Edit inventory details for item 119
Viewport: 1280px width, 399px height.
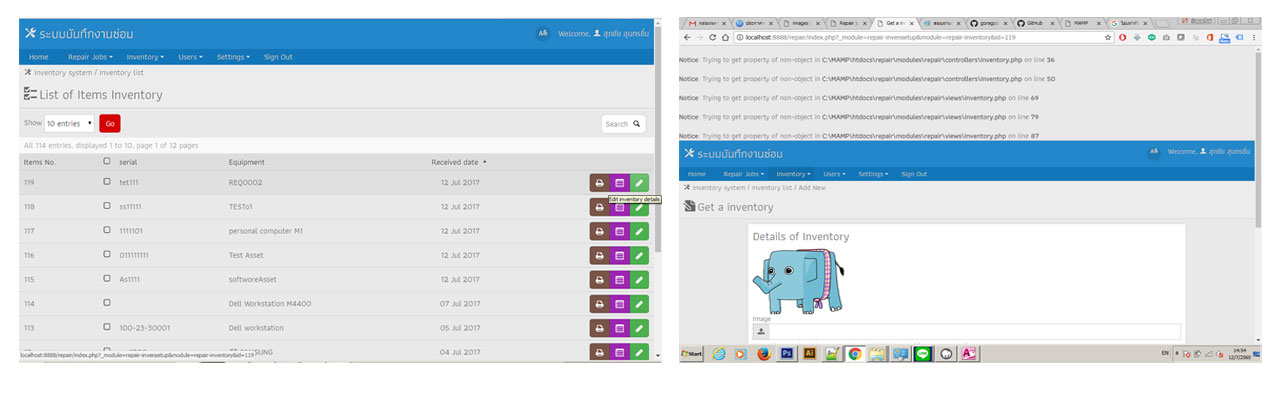(639, 183)
